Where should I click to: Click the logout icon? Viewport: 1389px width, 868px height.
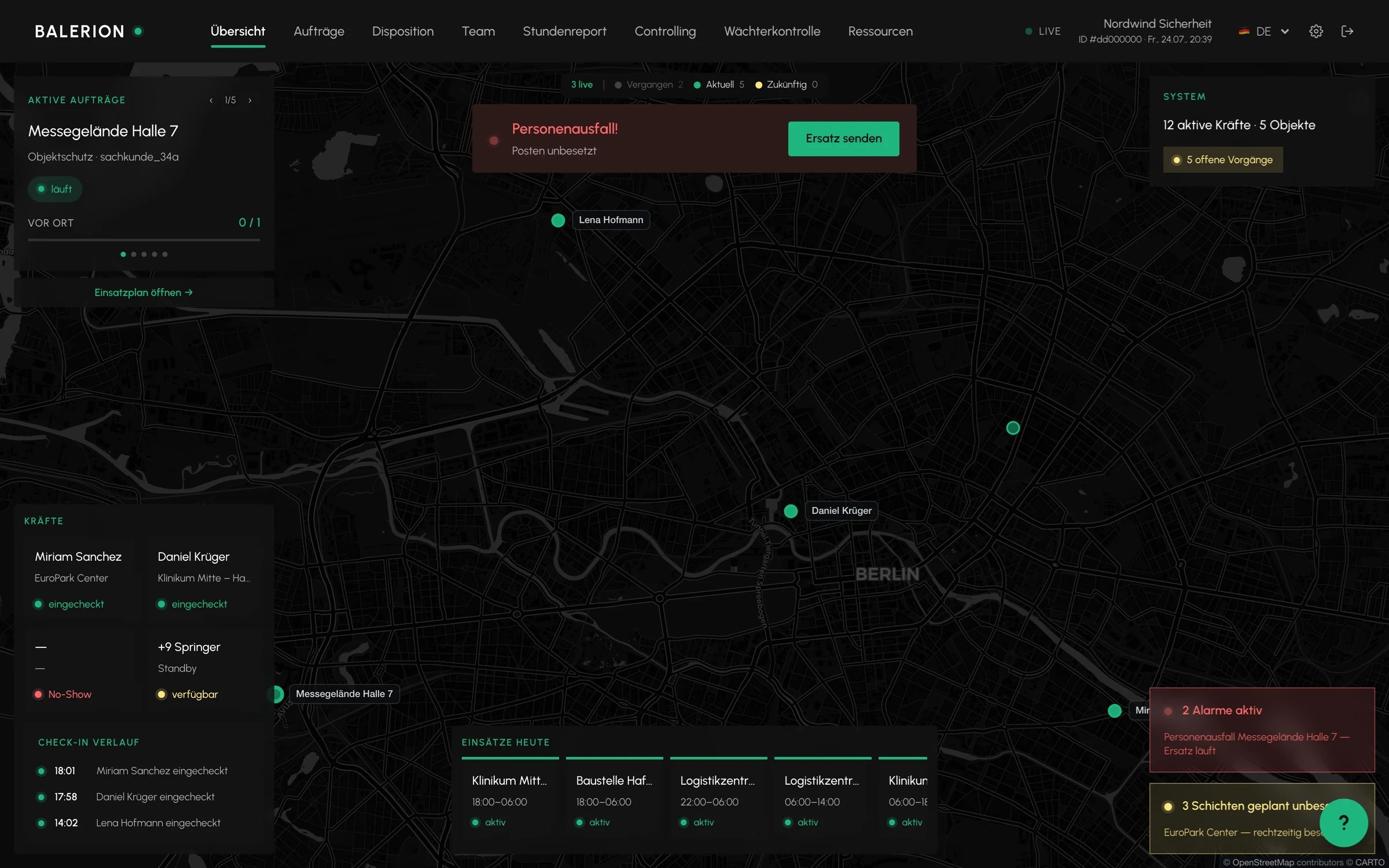1347,31
